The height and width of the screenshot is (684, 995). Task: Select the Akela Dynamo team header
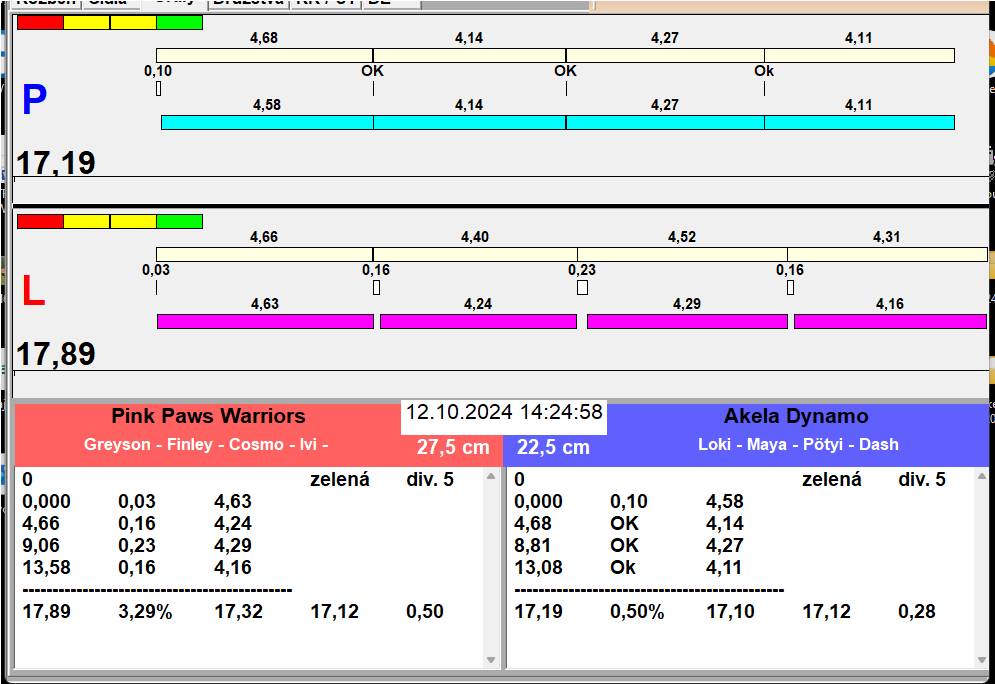point(796,416)
